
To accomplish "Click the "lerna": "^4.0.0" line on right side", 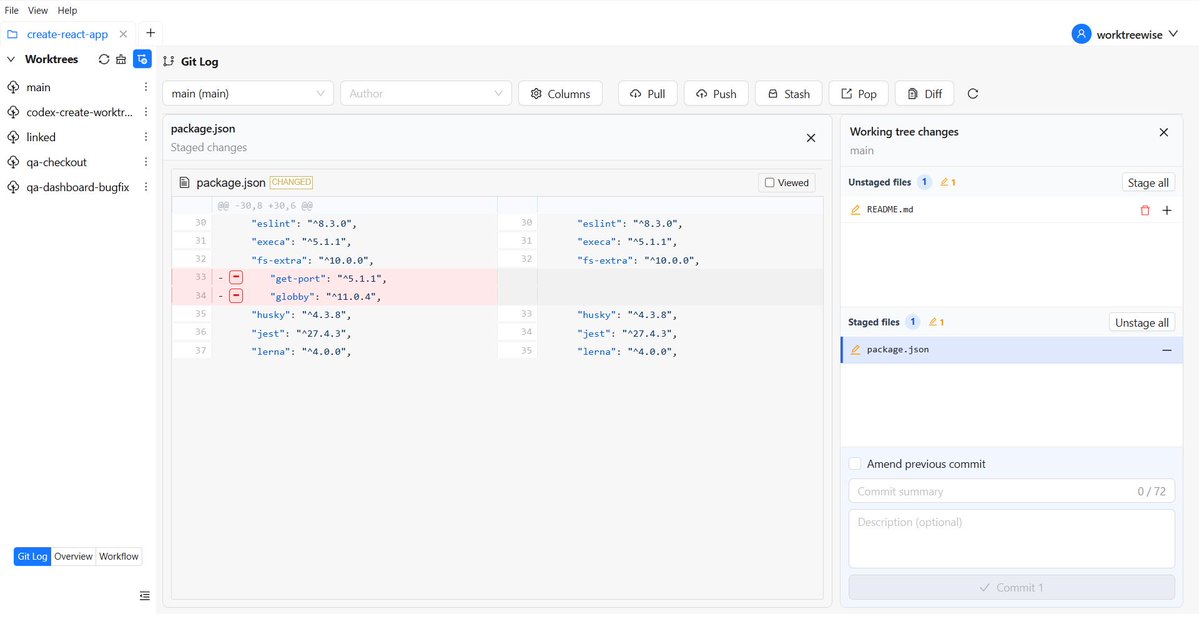I will click(x=628, y=352).
